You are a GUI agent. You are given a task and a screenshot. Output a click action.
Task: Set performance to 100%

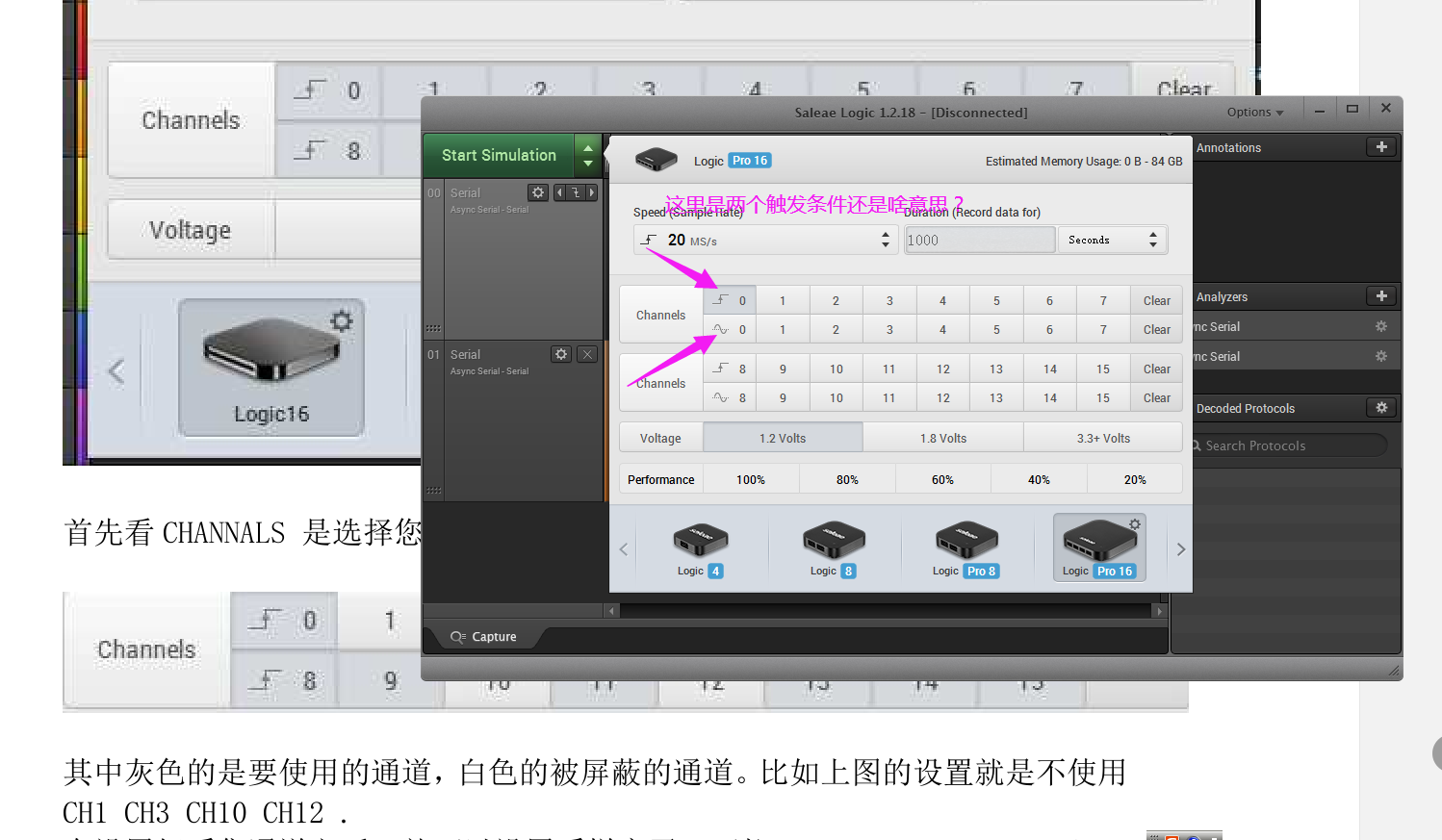pyautogui.click(x=751, y=479)
